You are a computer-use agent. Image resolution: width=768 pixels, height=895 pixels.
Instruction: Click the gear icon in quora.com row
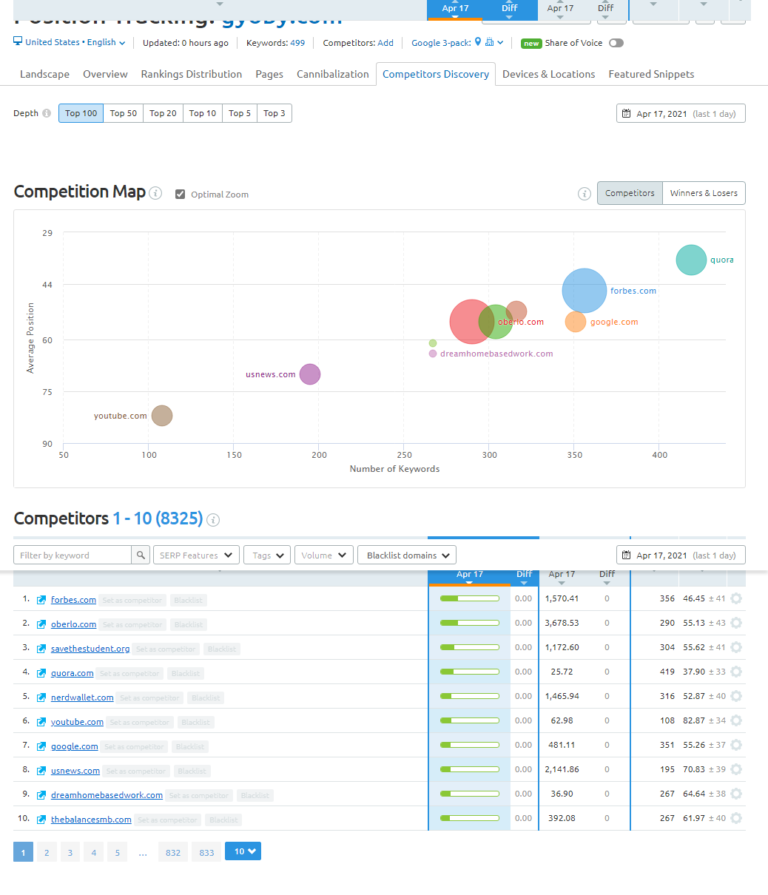[x=737, y=672]
